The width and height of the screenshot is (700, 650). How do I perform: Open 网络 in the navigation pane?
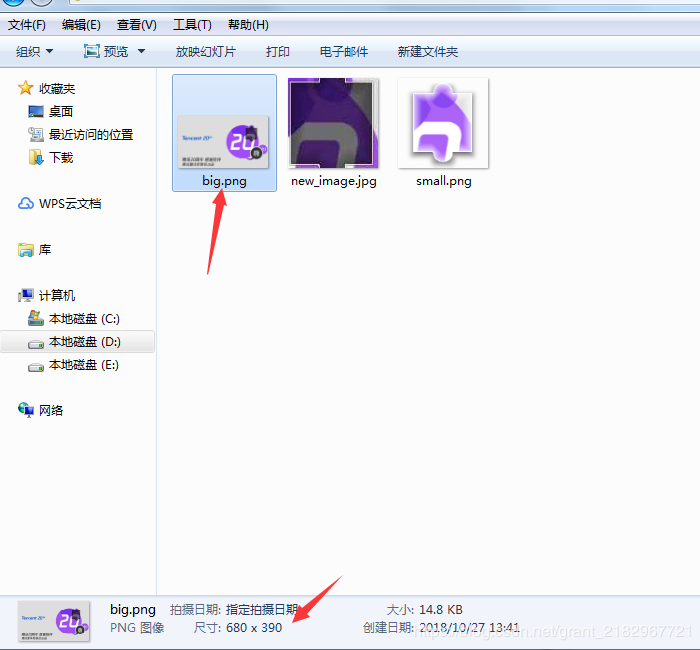coord(51,411)
